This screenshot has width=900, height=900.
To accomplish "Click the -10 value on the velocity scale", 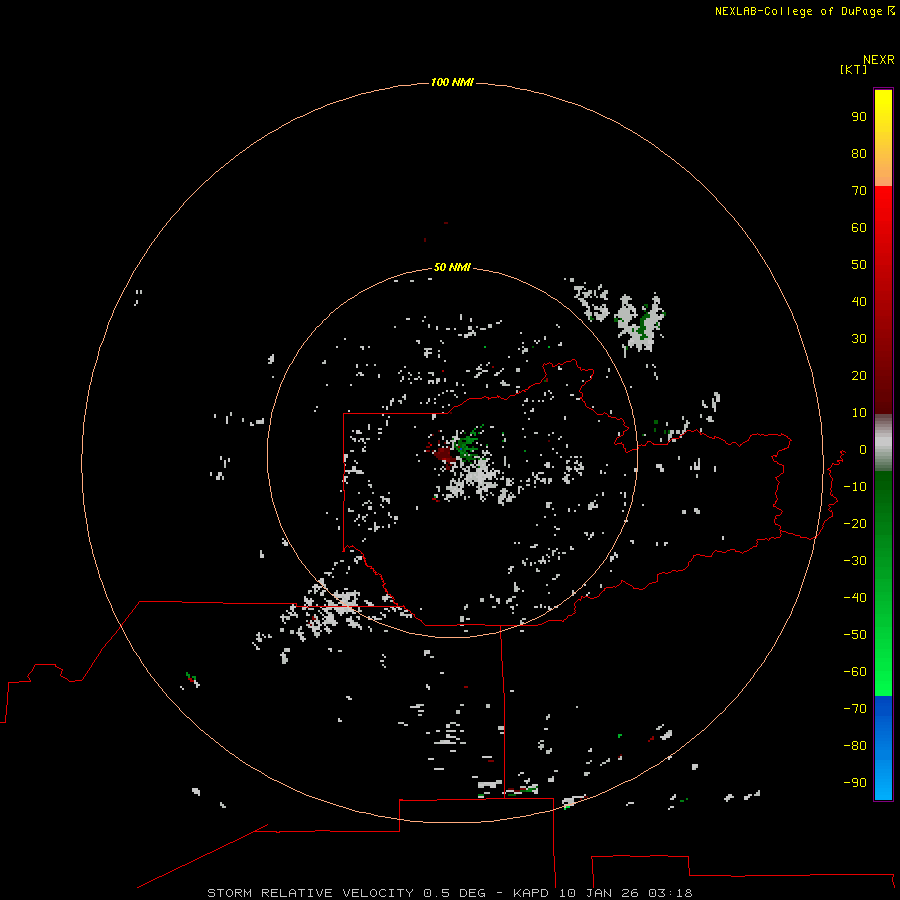I will click(855, 487).
